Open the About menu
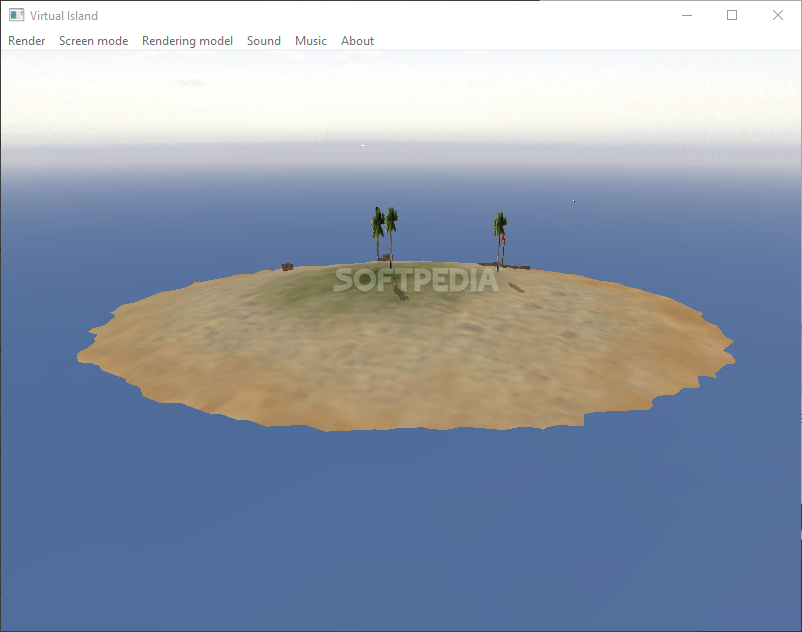 (358, 41)
